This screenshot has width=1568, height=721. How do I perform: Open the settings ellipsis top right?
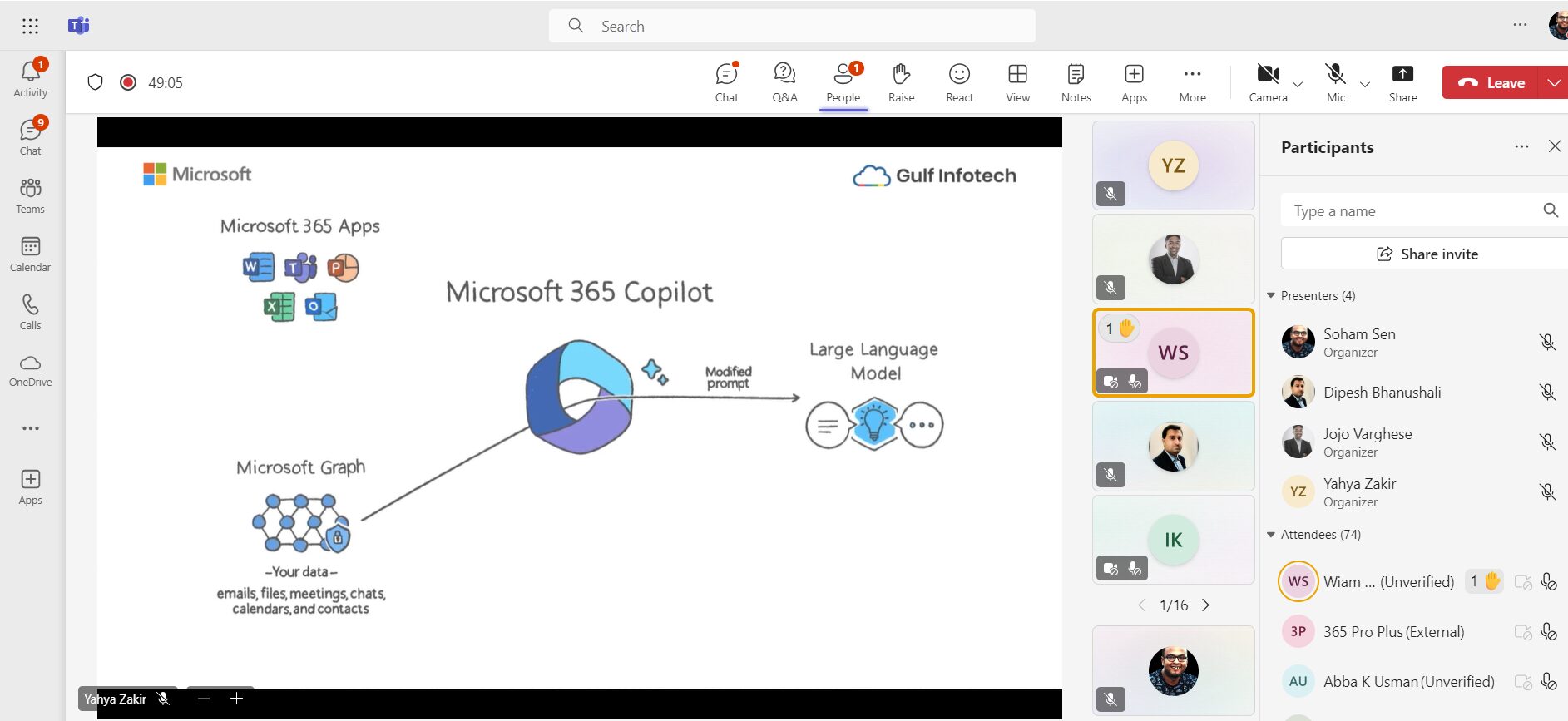(x=1520, y=25)
